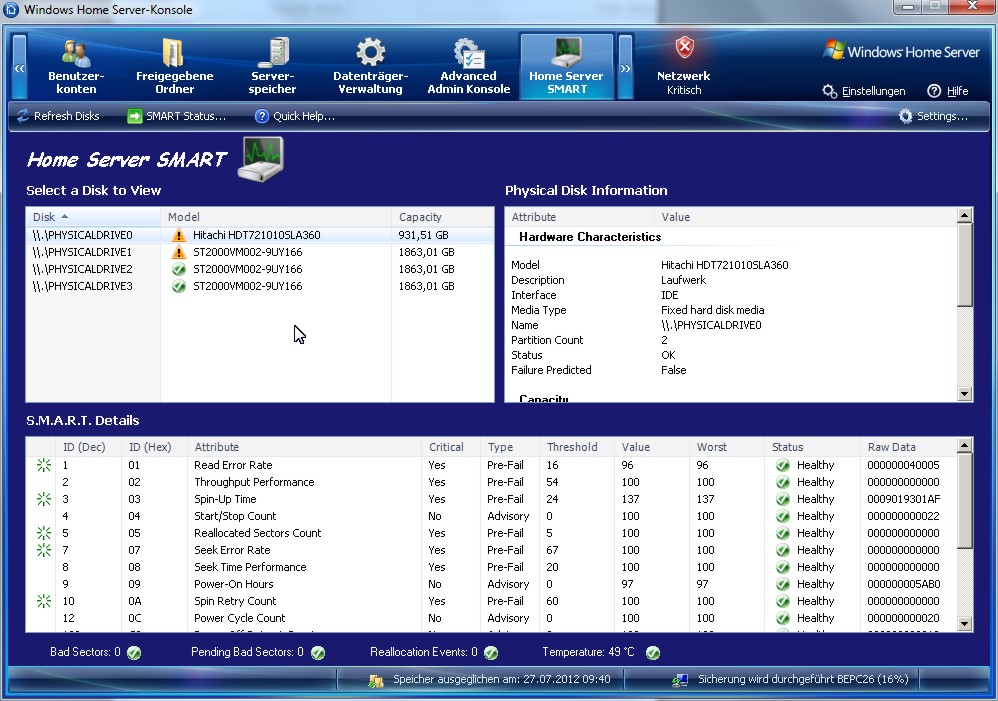This screenshot has width=998, height=701.
Task: Sort disk list by Disk column
Action: click(x=93, y=217)
